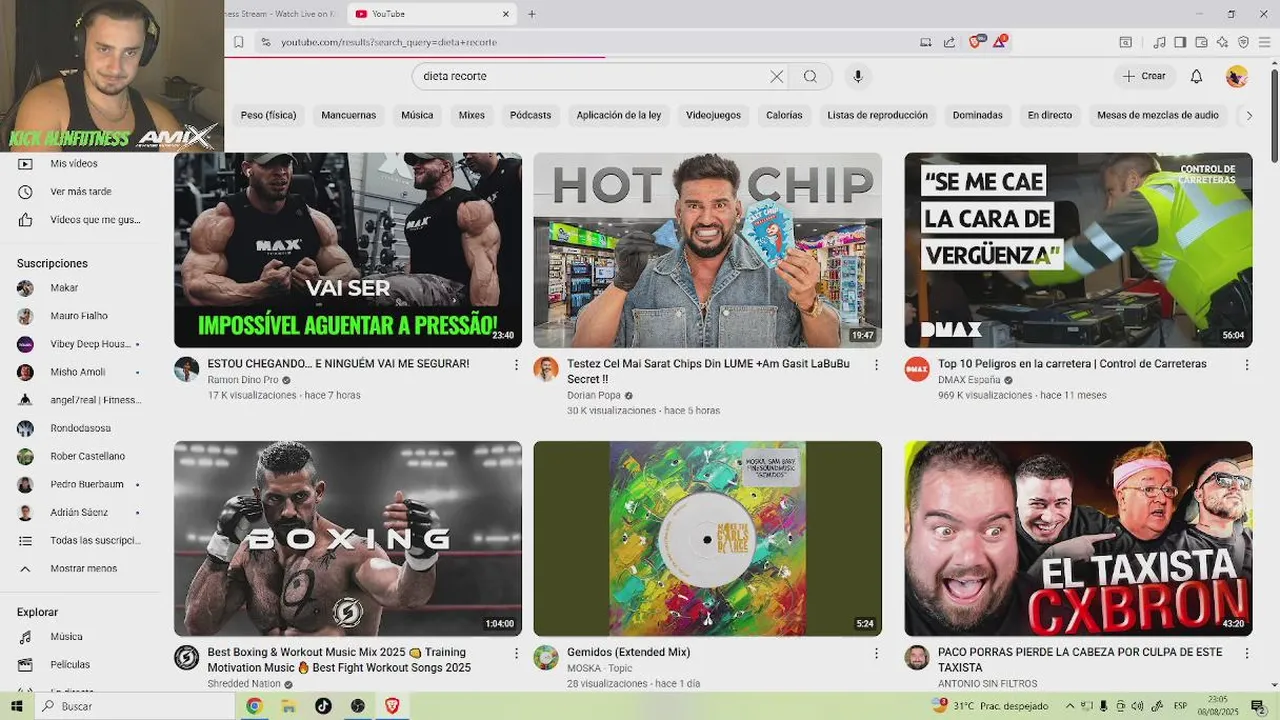This screenshot has width=1280, height=720.
Task: Select the 'Peso (física)' filter chip
Action: click(268, 115)
